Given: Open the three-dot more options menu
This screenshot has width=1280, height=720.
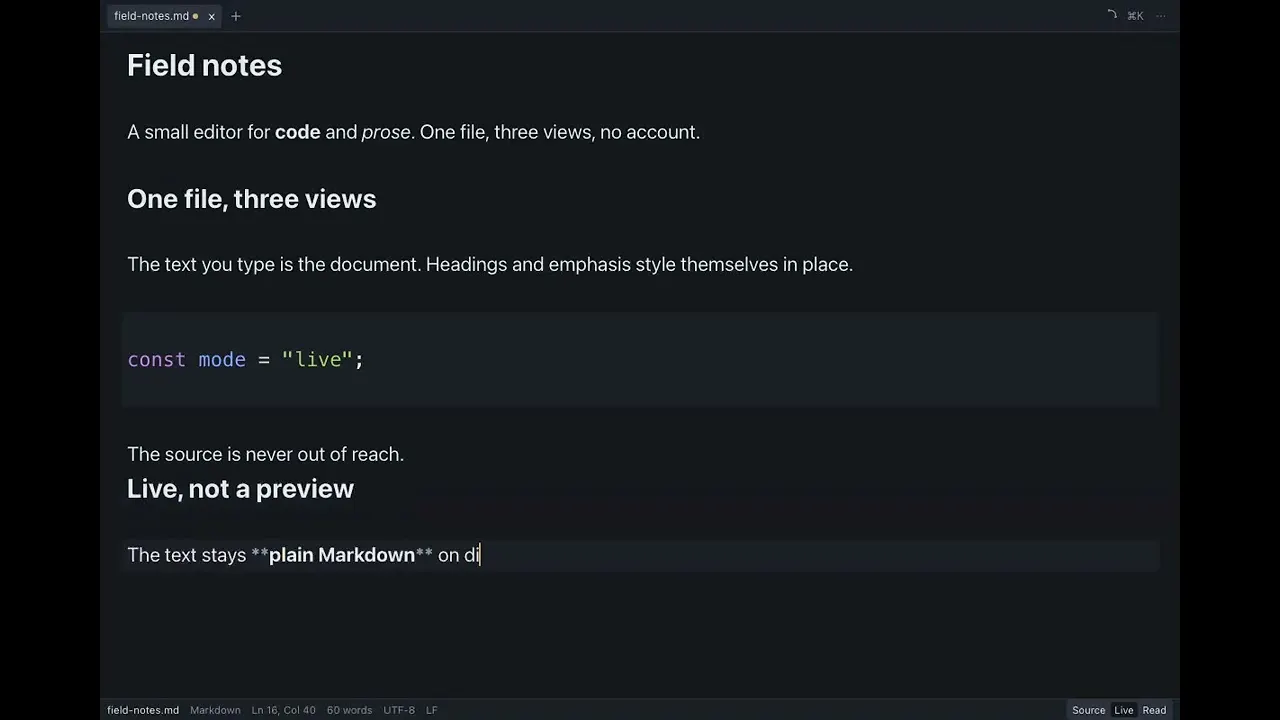Looking at the screenshot, I should pos(1161,16).
